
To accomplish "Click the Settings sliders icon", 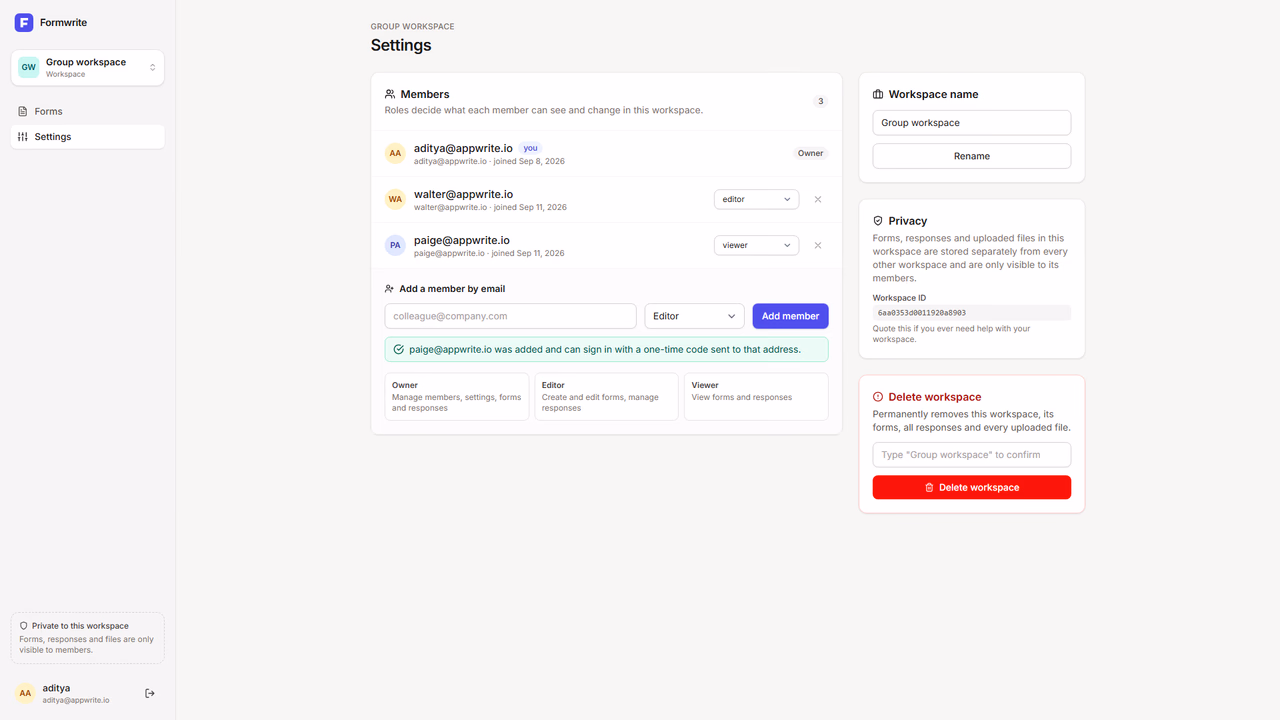I will point(23,137).
